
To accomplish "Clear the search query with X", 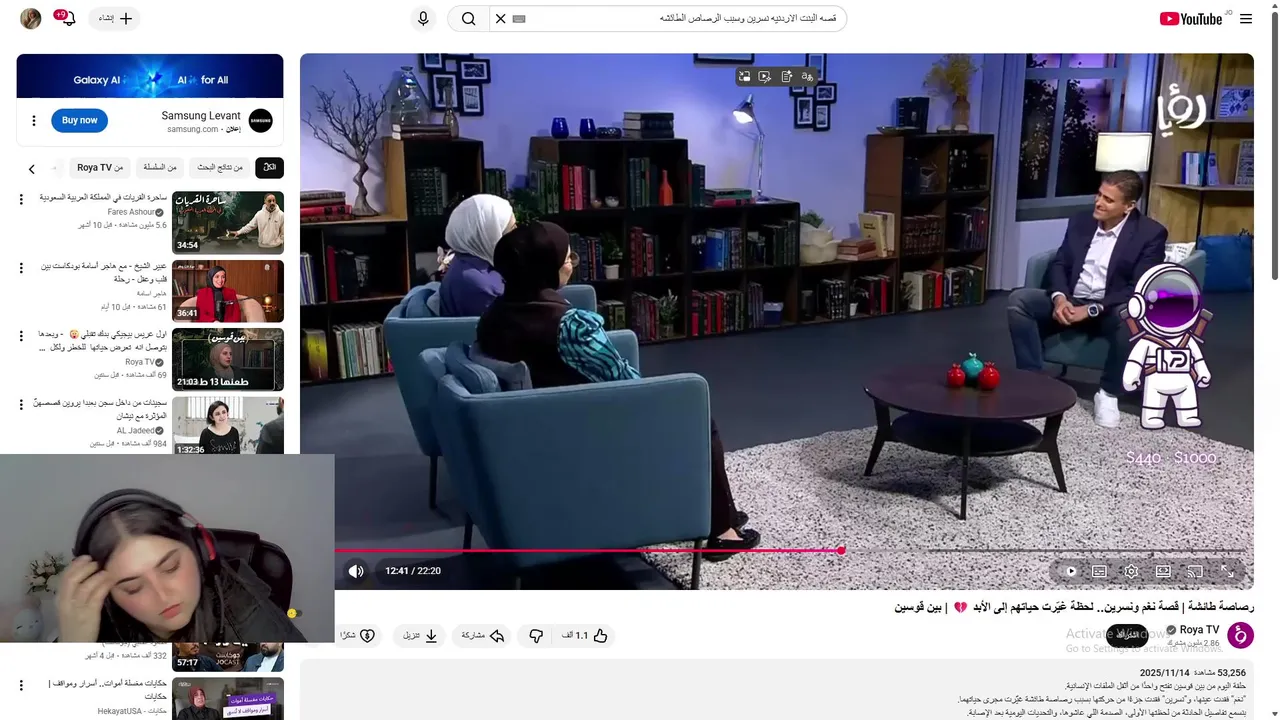I will tap(501, 18).
